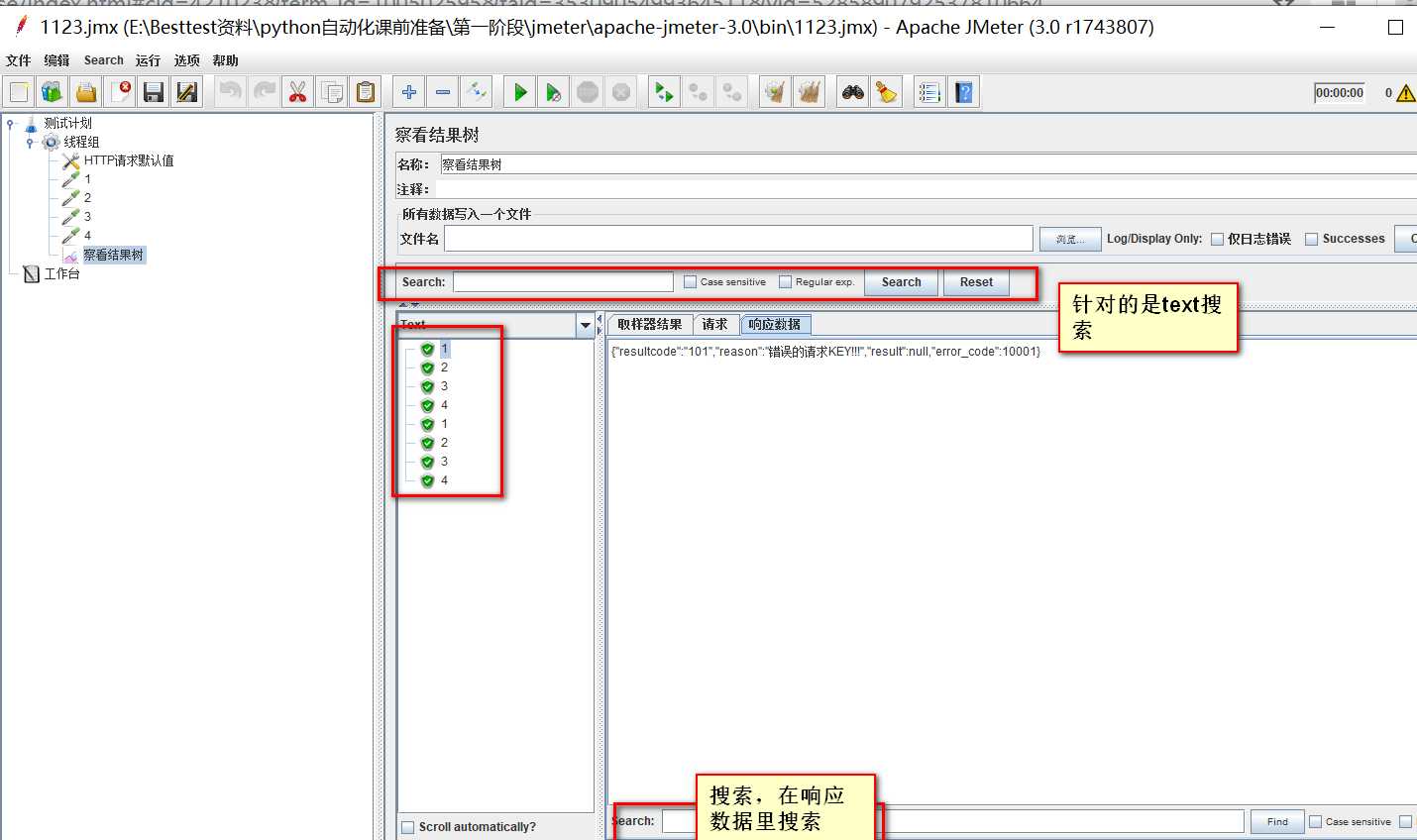Click the Find button

click(1277, 821)
